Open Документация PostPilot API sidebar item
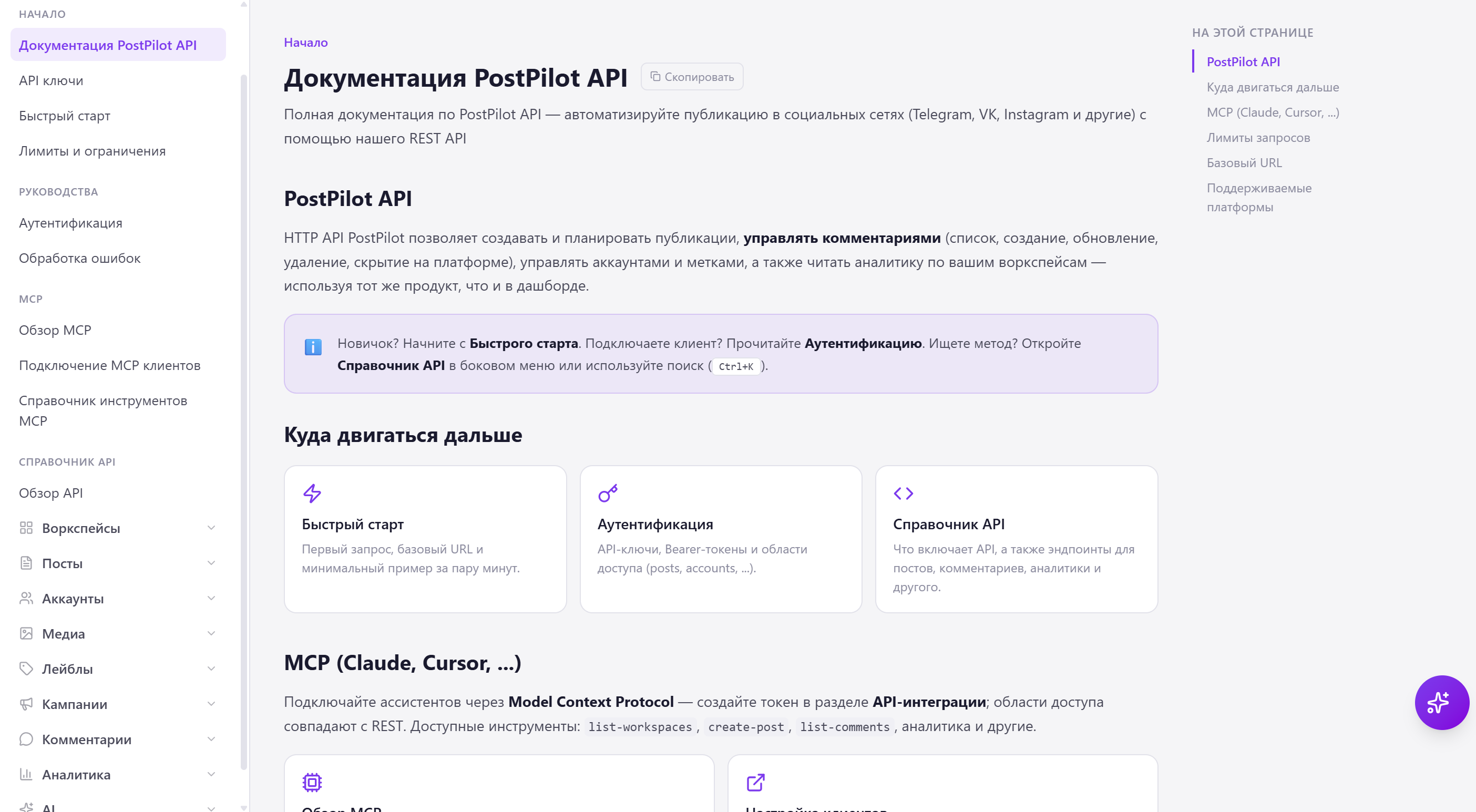The height and width of the screenshot is (812, 1476). 118,45
